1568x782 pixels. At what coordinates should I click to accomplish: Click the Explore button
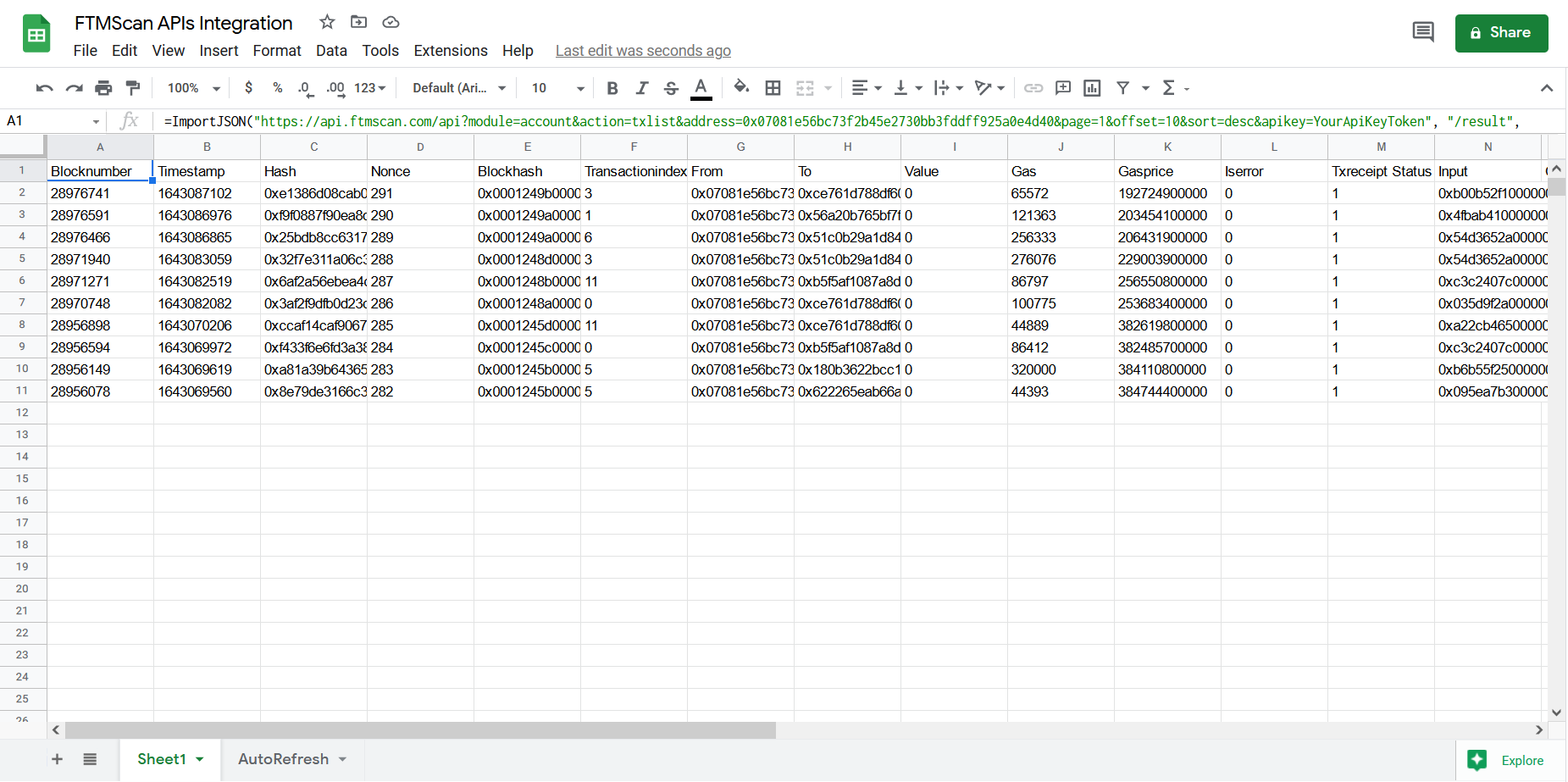[x=1511, y=761]
